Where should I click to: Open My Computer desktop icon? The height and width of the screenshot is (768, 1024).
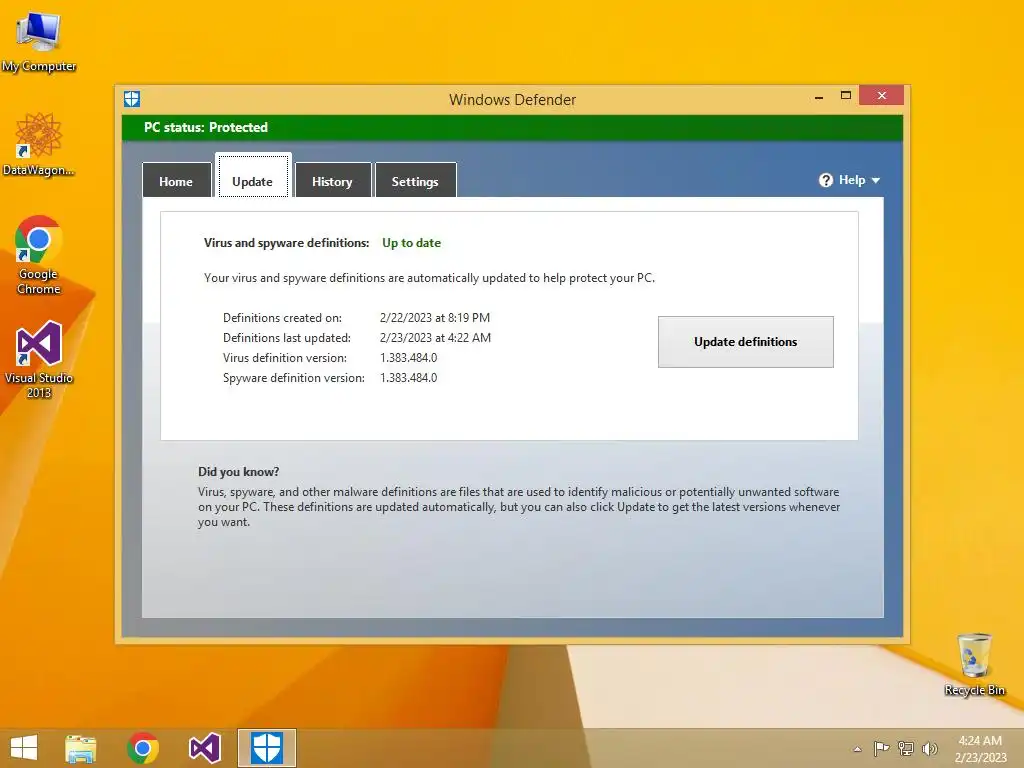coord(39,42)
